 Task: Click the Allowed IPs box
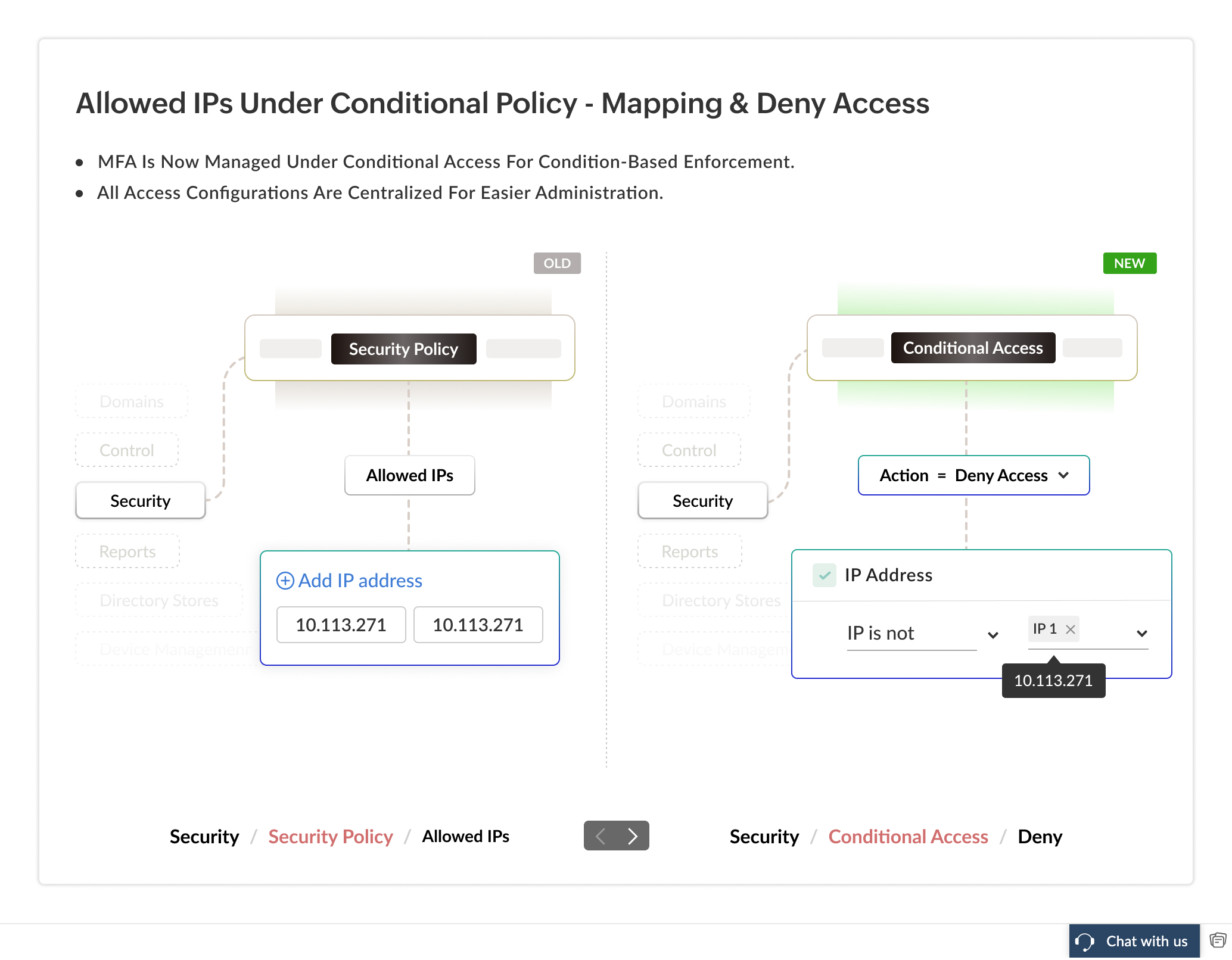(x=409, y=475)
